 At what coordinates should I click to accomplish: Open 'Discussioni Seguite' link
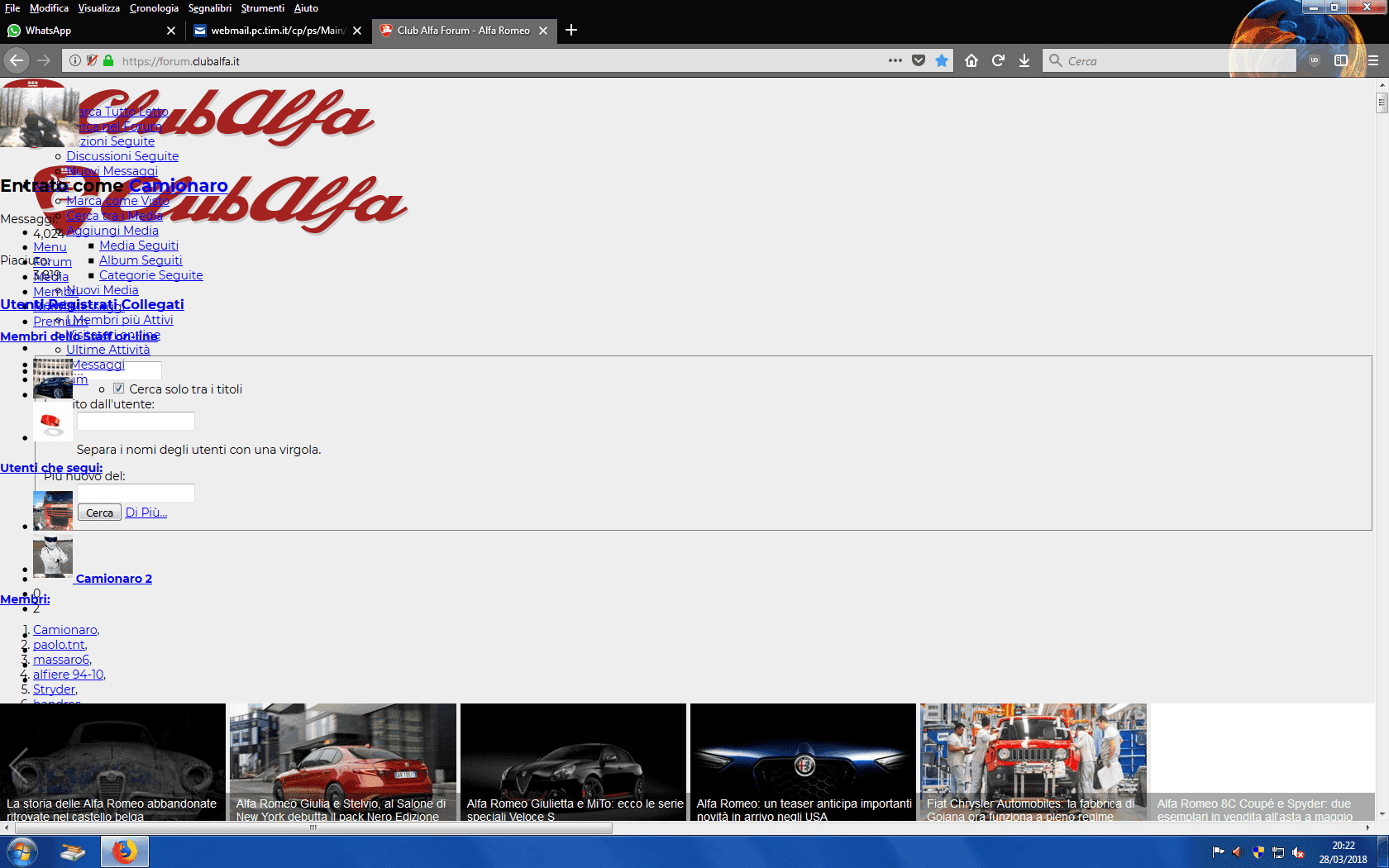coord(122,156)
